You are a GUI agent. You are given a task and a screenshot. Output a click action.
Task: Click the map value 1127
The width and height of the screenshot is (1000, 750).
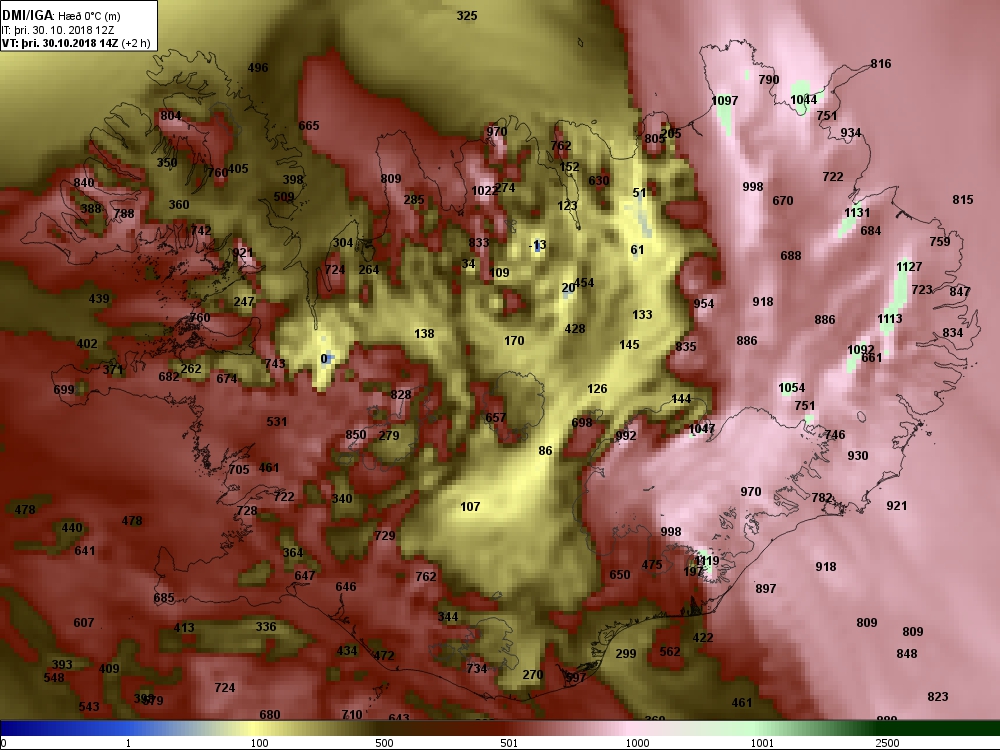point(909,266)
